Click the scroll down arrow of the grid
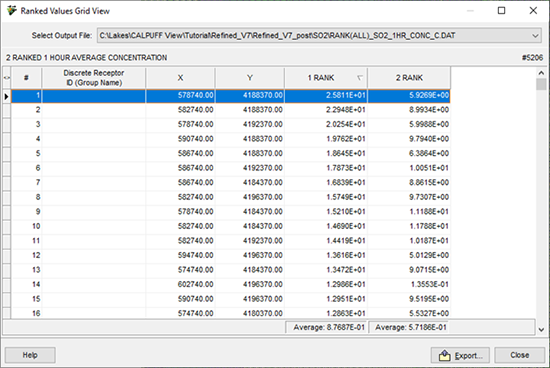Viewport: 550px width, 368px height. 541,330
